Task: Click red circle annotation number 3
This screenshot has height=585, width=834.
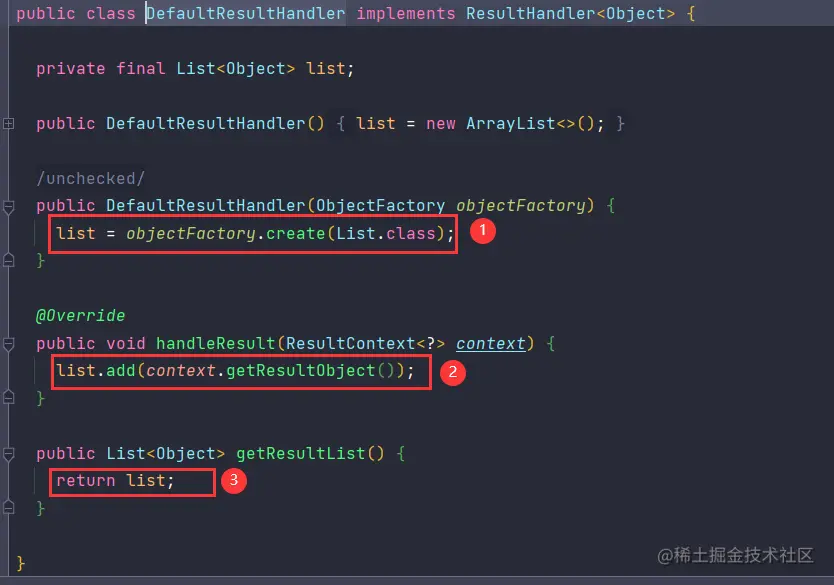Action: (233, 480)
